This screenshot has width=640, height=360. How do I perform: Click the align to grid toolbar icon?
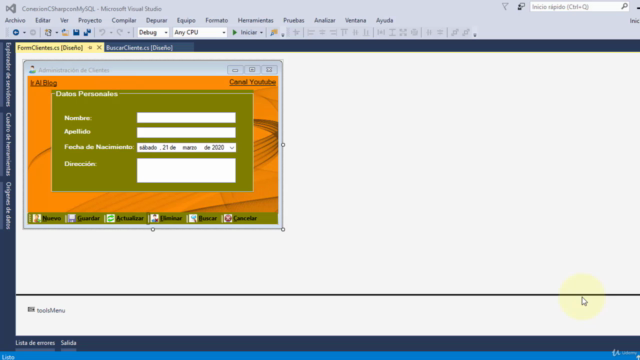(x=296, y=32)
